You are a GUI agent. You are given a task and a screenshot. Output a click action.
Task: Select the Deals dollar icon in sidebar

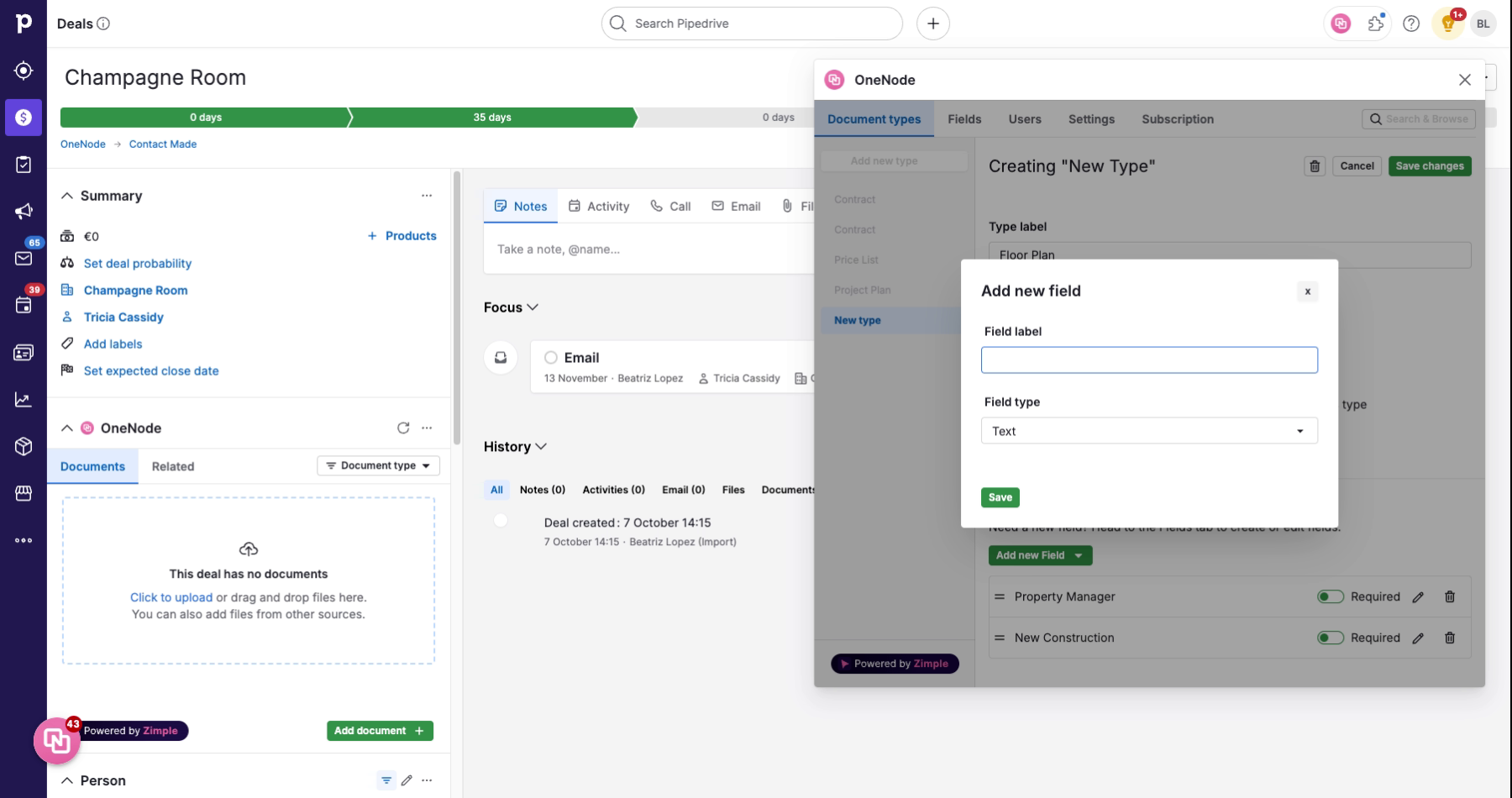[x=24, y=118]
